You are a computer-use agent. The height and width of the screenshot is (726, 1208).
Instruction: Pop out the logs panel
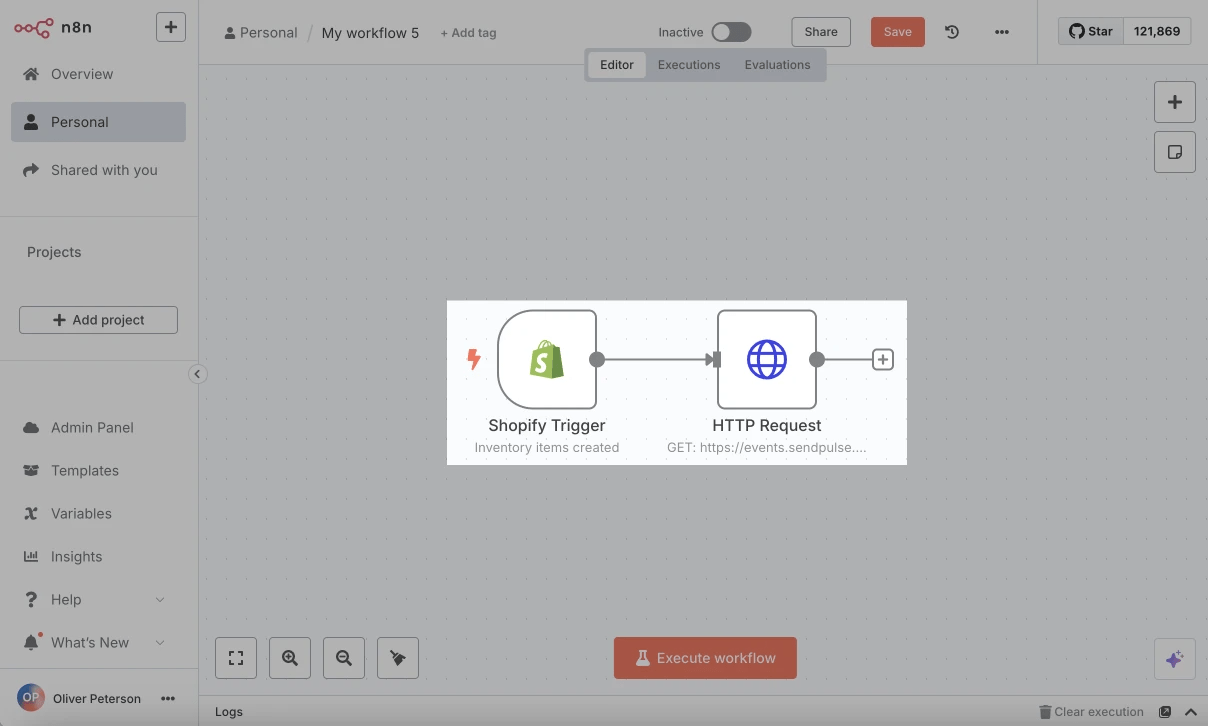[x=1165, y=712]
